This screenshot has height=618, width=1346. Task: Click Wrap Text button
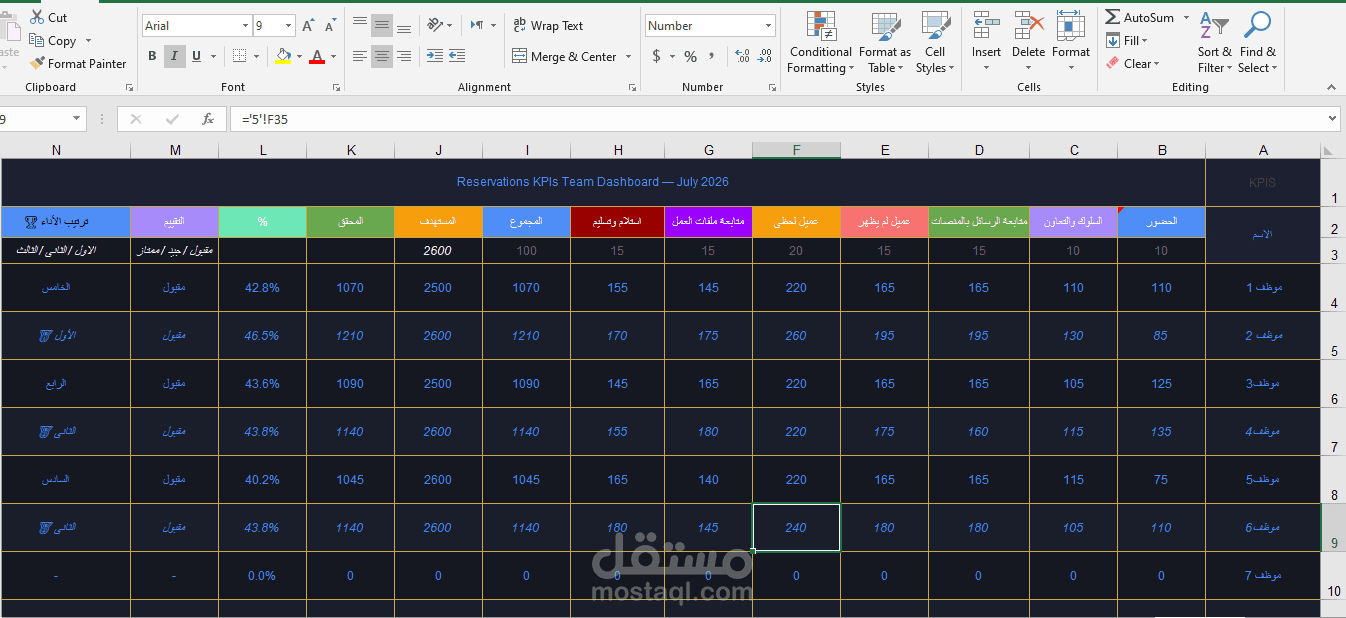click(x=548, y=25)
